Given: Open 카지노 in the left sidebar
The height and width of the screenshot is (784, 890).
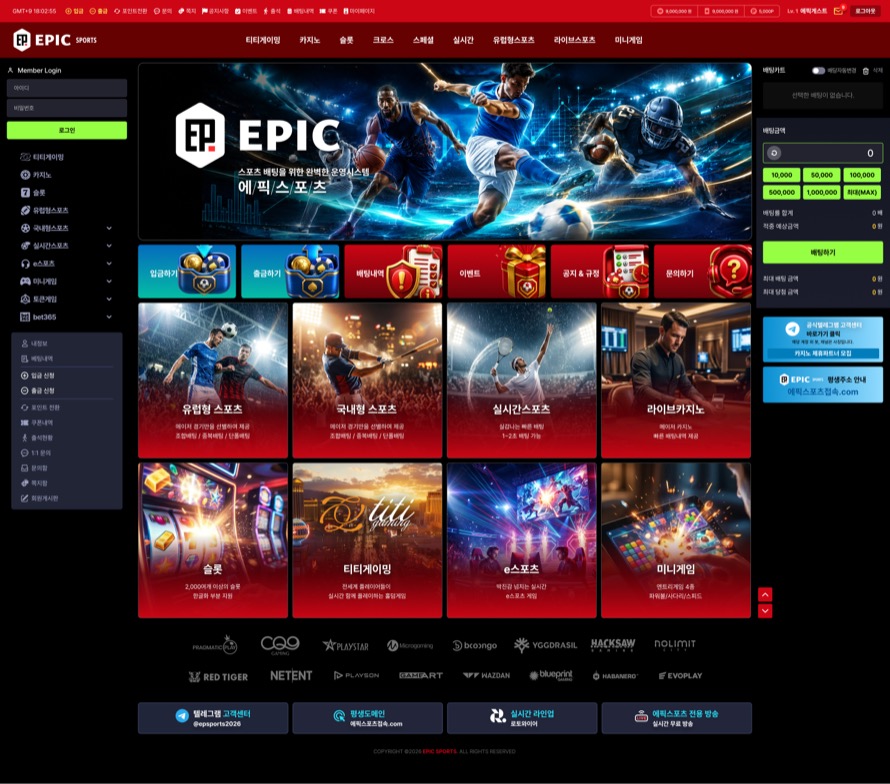Looking at the screenshot, I should (36, 175).
